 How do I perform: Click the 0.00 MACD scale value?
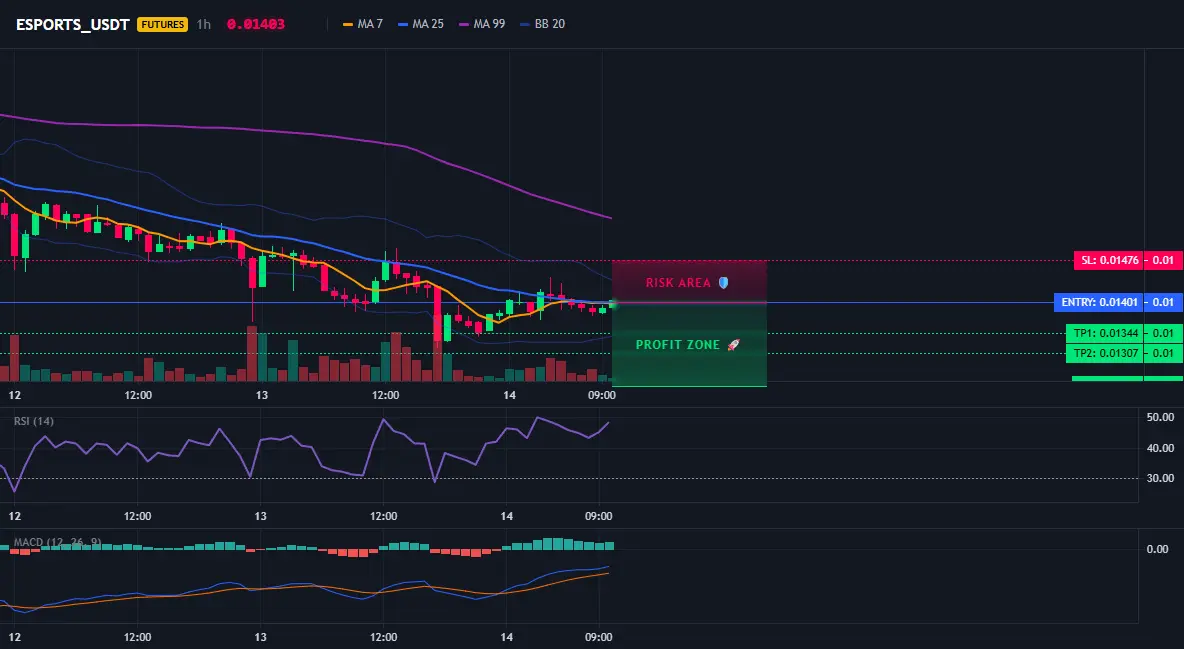pyautogui.click(x=1158, y=549)
